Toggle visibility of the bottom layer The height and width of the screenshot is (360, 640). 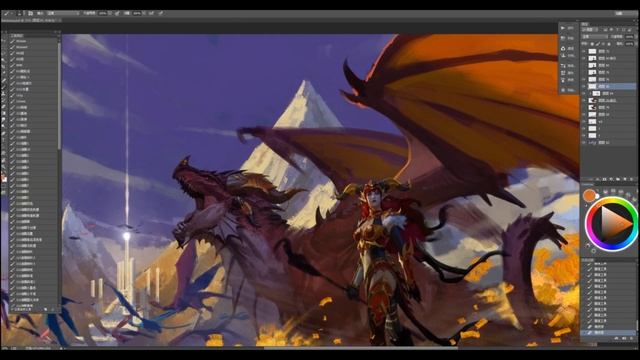(x=584, y=142)
